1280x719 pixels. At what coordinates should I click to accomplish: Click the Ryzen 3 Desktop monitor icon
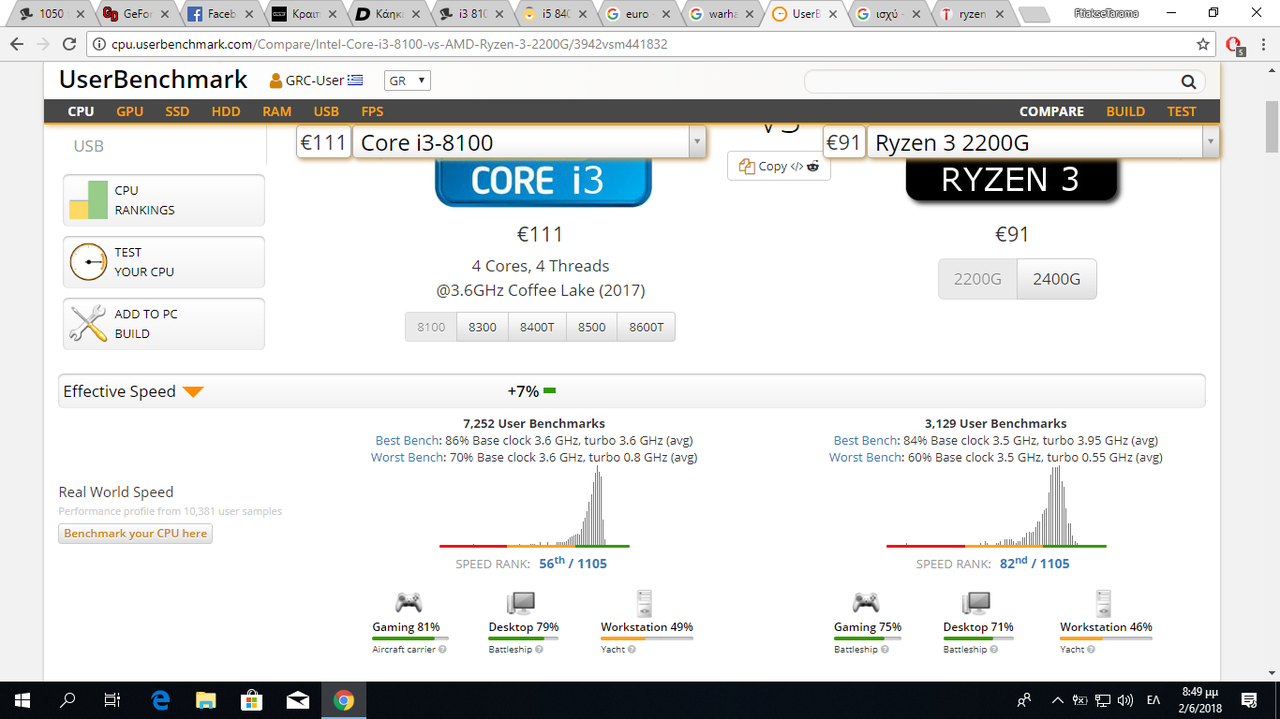[x=977, y=603]
